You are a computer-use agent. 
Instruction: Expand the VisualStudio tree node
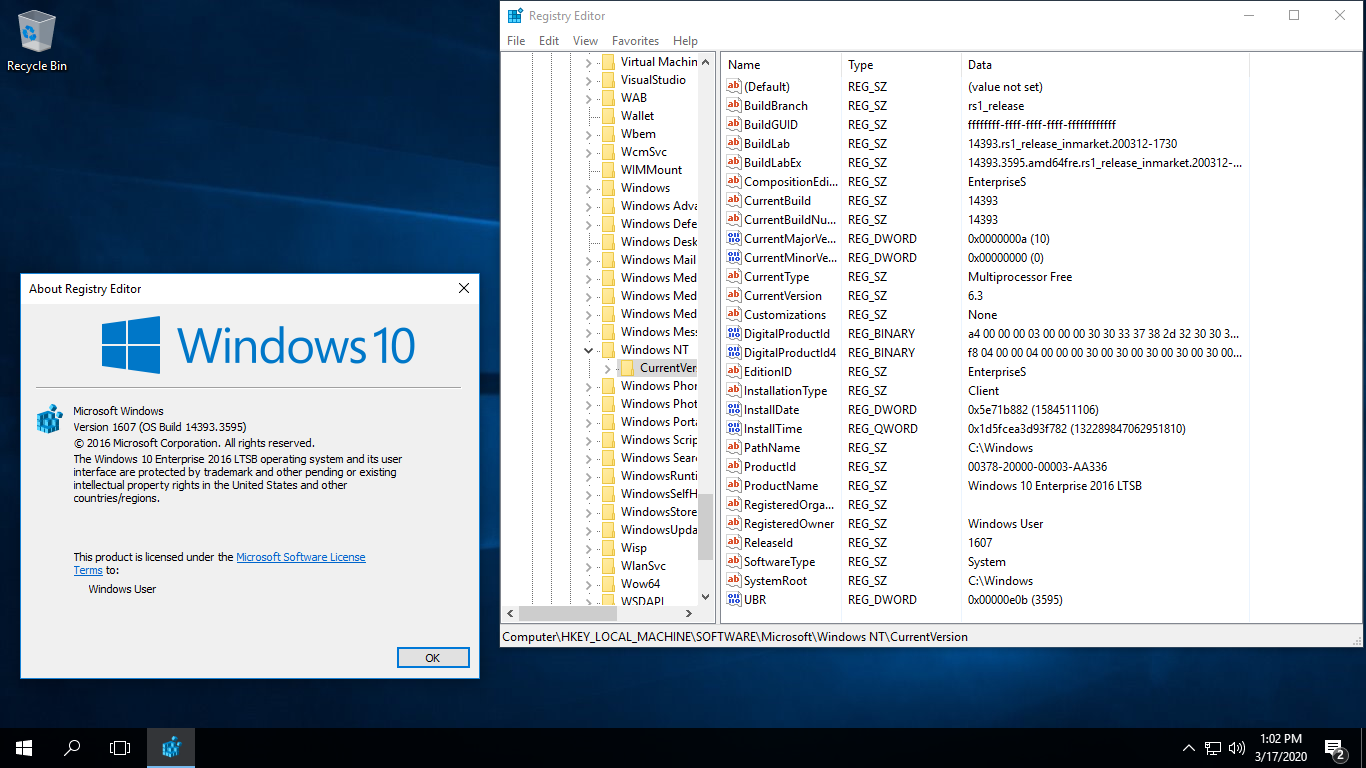(588, 80)
